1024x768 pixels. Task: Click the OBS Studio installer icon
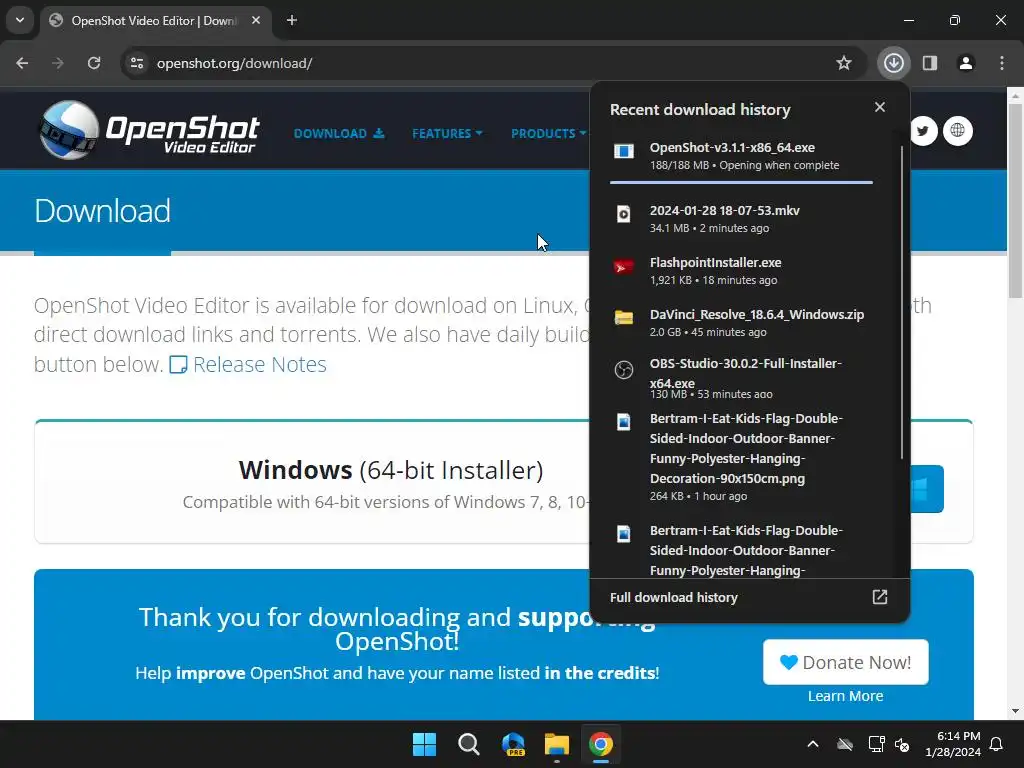[624, 370]
